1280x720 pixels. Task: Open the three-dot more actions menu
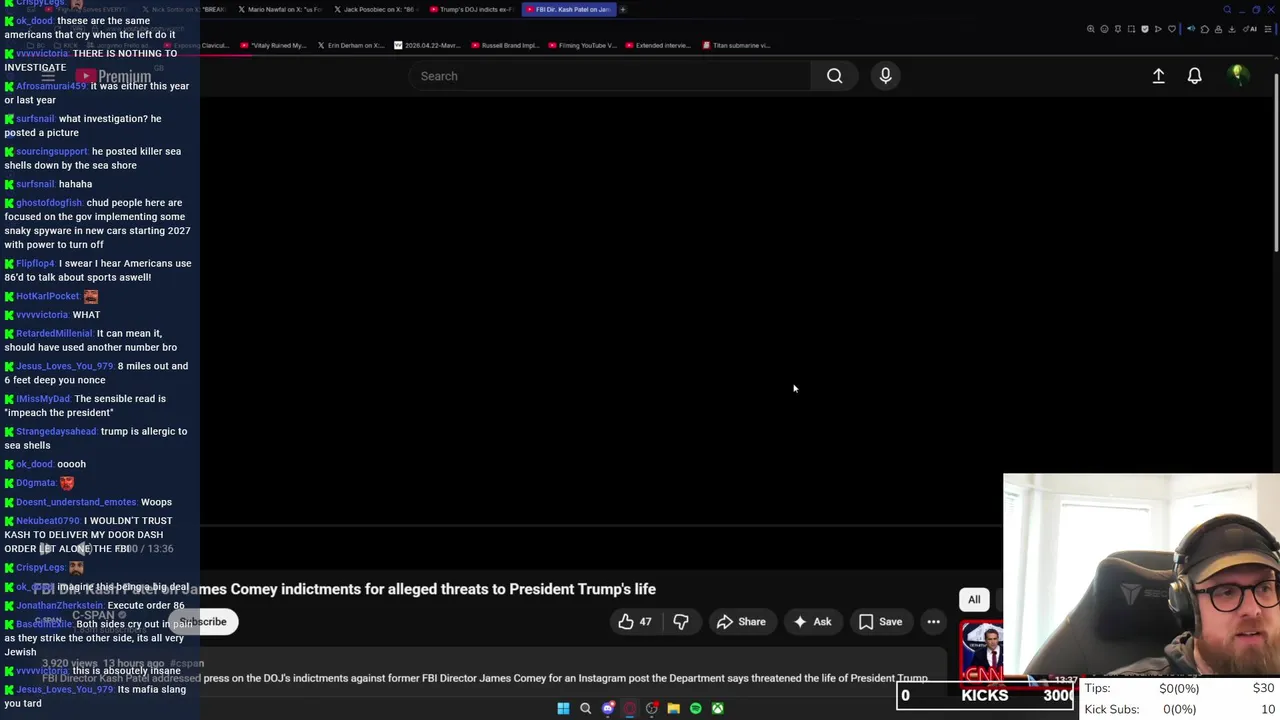(933, 622)
